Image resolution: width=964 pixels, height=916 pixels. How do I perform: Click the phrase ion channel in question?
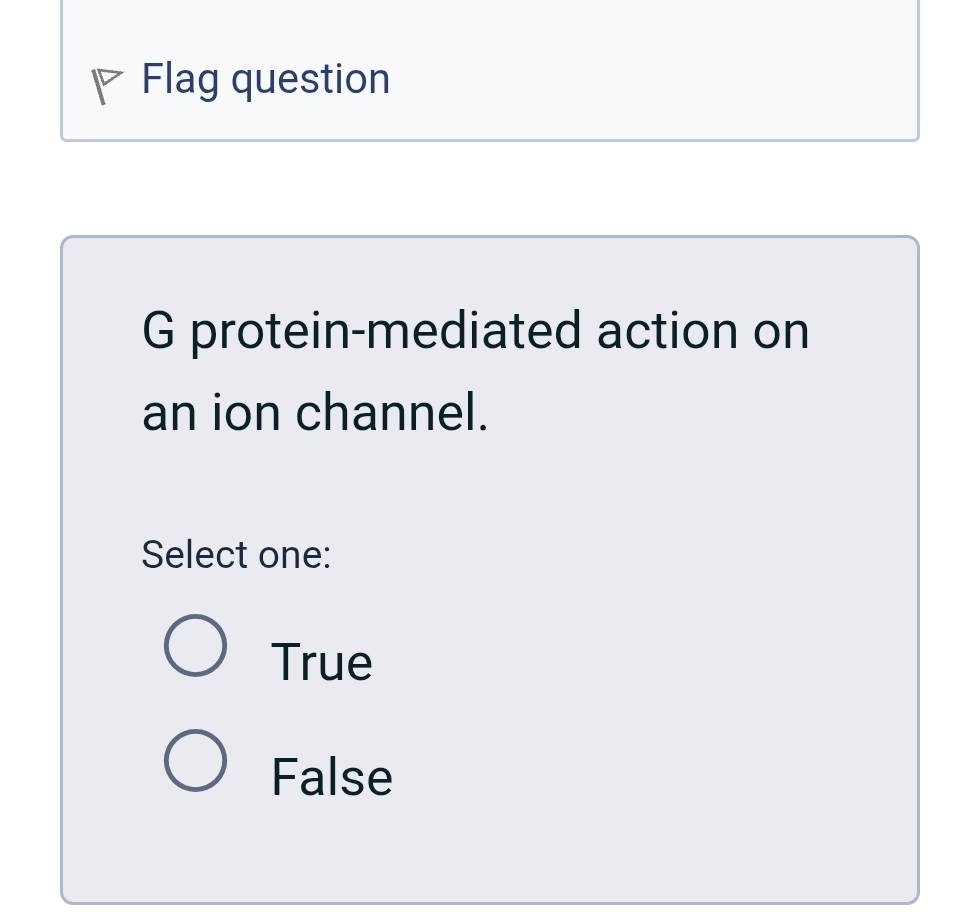(x=350, y=411)
